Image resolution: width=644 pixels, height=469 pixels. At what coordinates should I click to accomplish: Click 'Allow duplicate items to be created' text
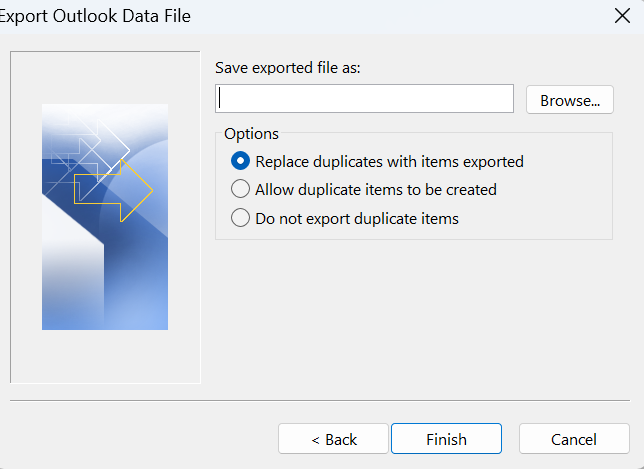375,189
